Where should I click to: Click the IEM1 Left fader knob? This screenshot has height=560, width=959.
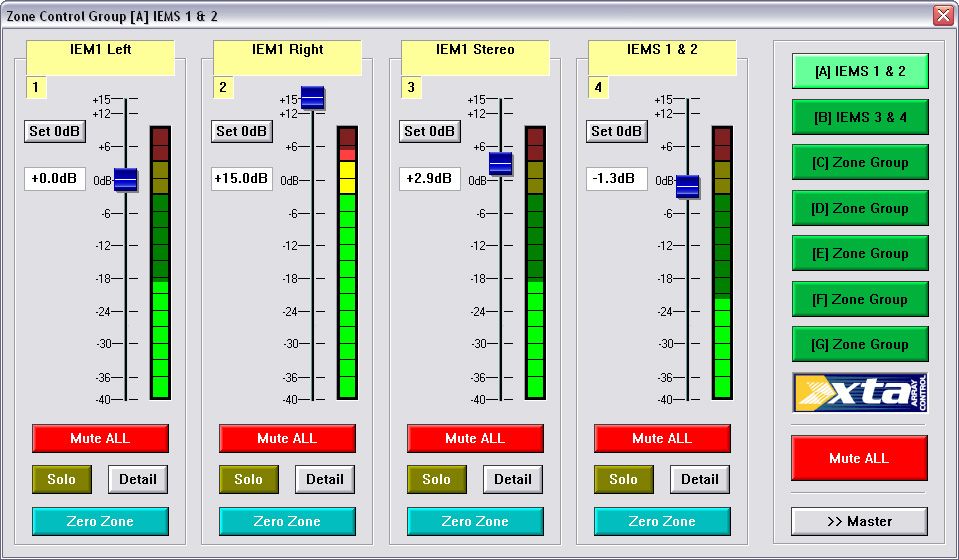(125, 179)
